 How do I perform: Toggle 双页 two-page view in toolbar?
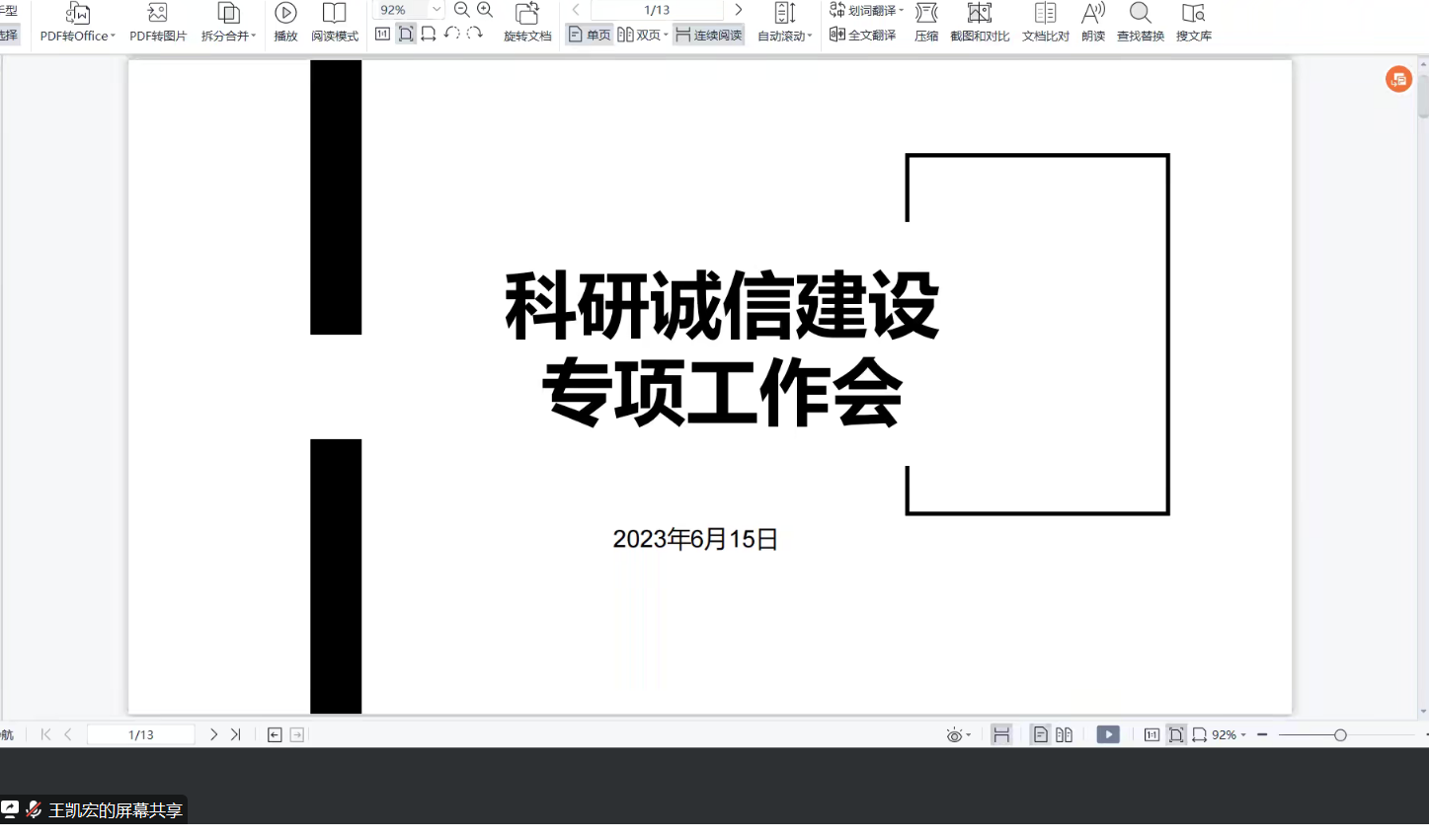[640, 35]
